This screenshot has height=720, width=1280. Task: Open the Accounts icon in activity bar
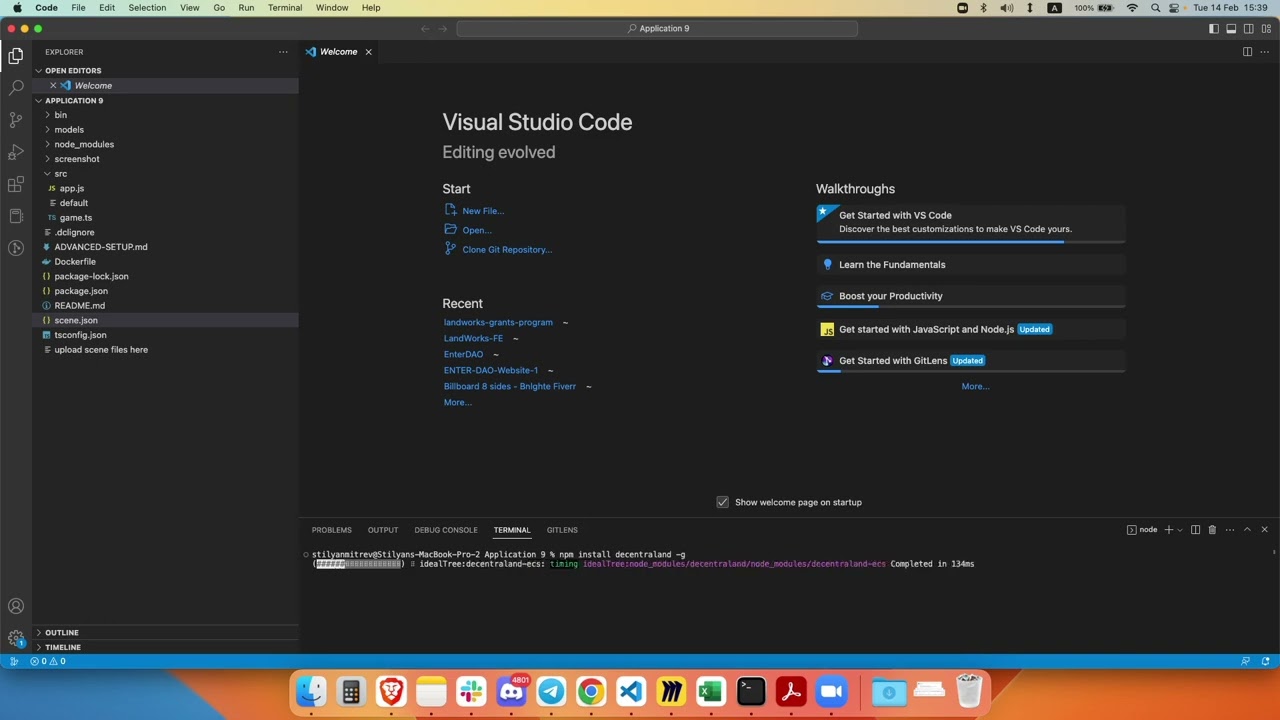point(16,606)
